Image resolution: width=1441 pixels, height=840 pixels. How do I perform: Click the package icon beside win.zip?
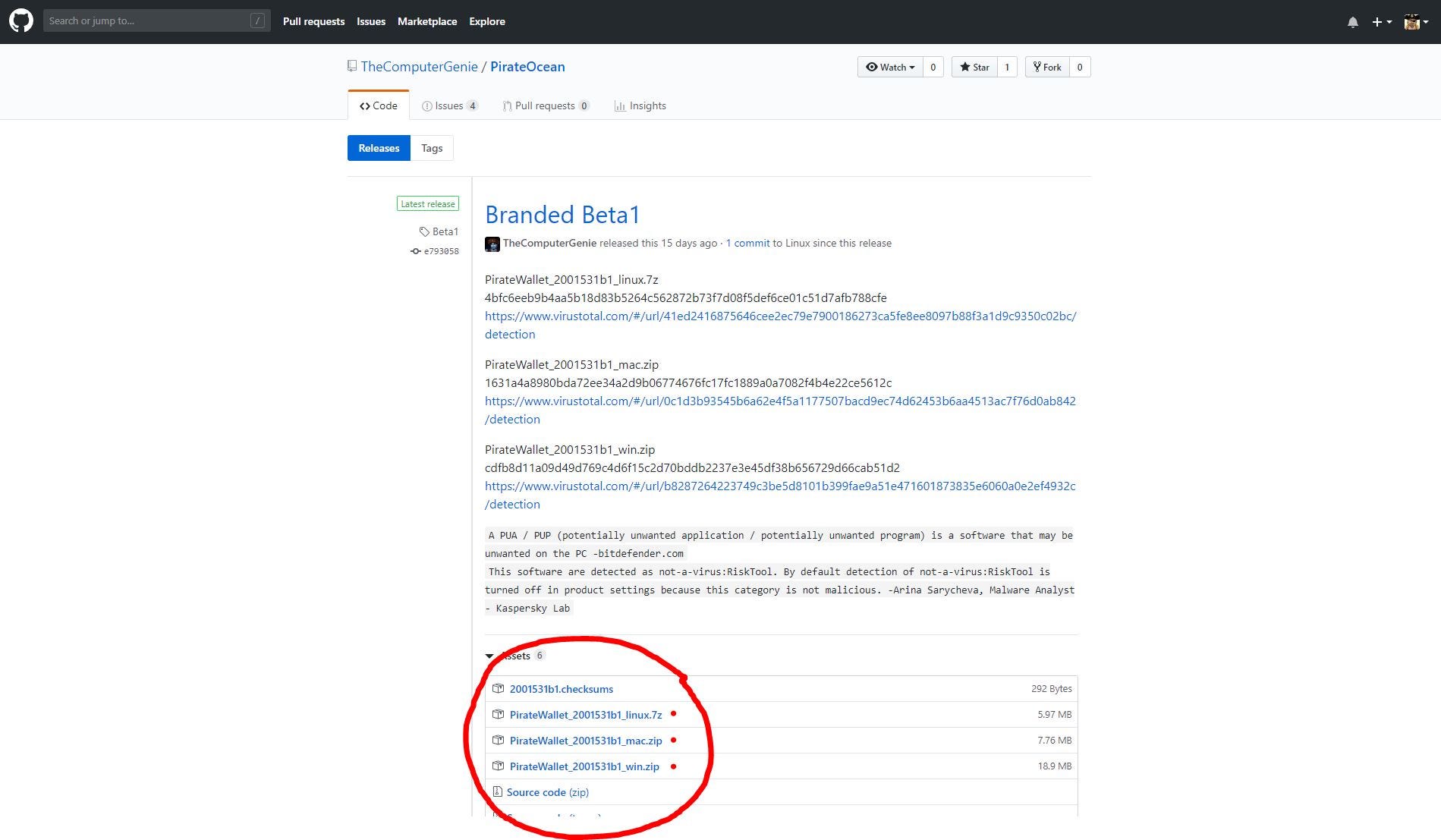(x=498, y=766)
